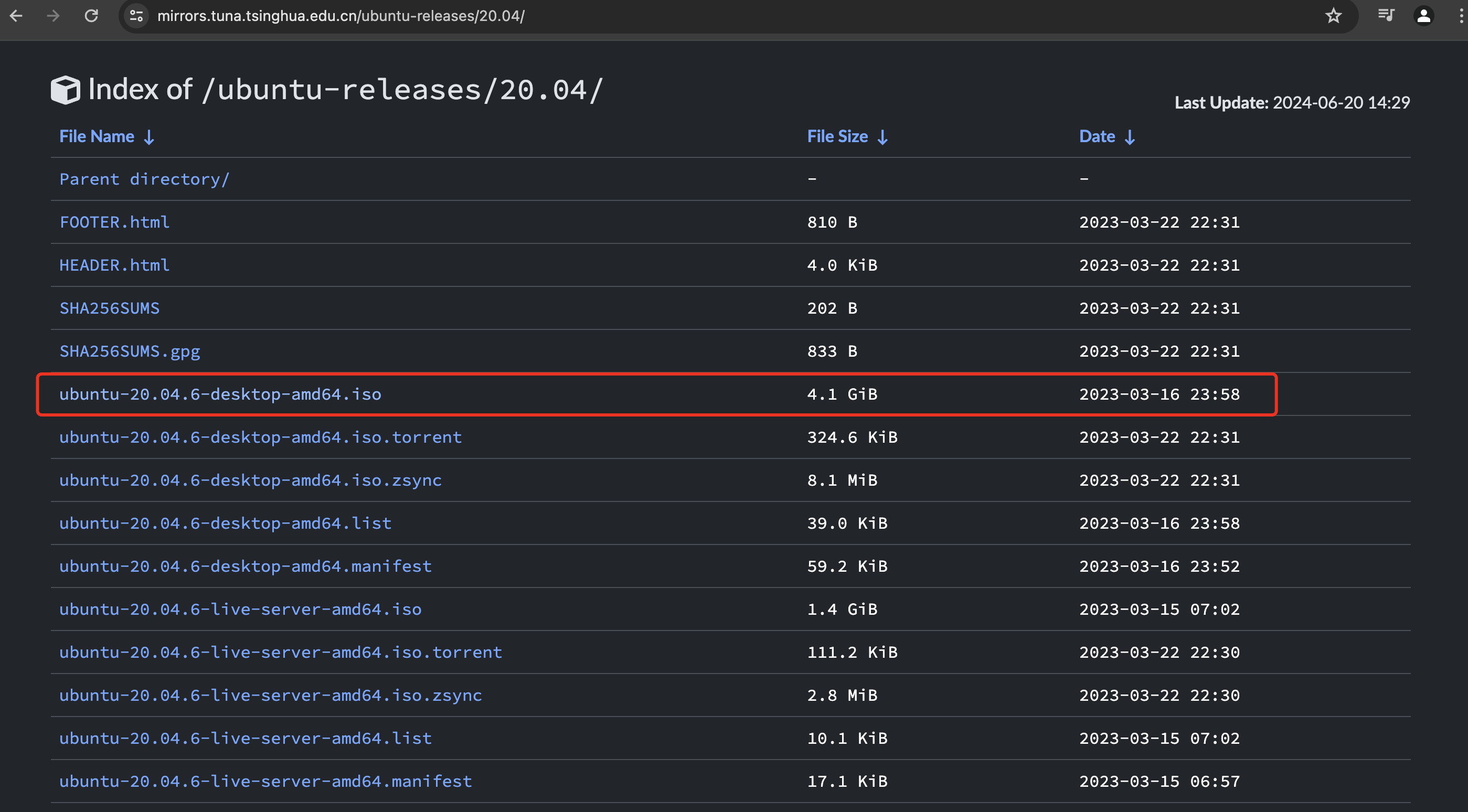The width and height of the screenshot is (1468, 812).
Task: Download SHA256SUMS.gpg
Action: [130, 351]
